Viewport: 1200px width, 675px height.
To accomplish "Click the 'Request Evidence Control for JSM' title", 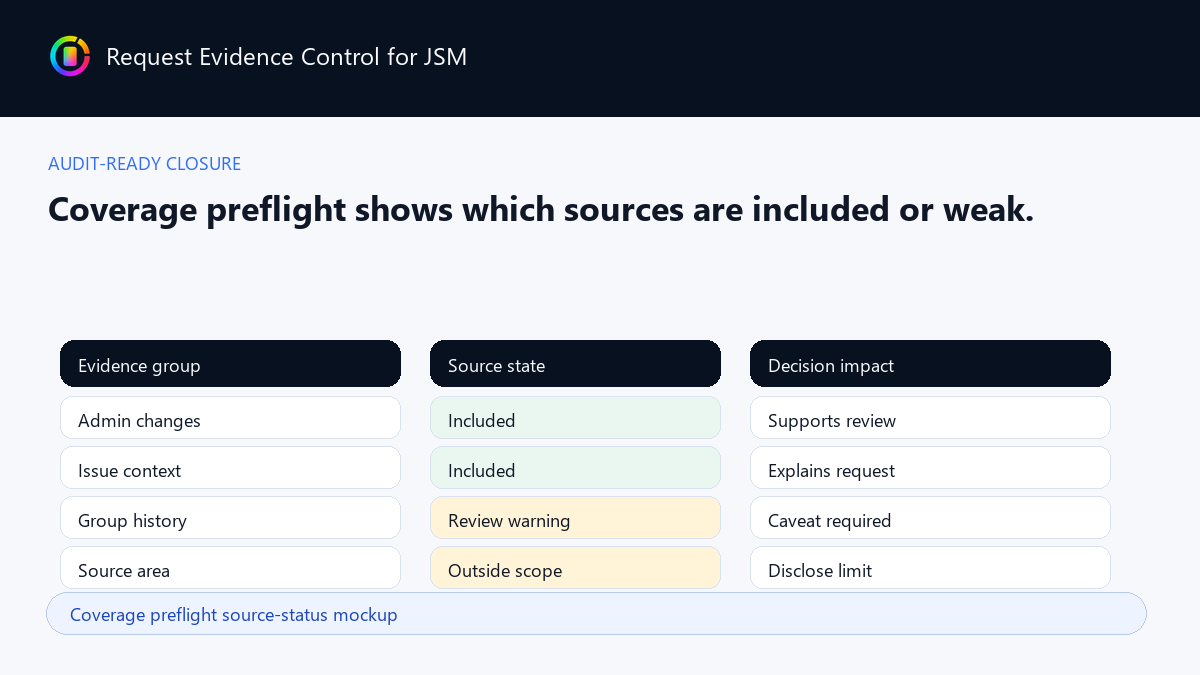I will point(286,57).
